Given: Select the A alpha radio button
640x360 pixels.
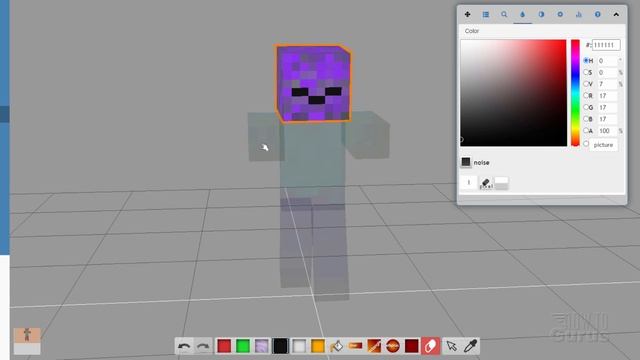Looking at the screenshot, I should coord(586,131).
